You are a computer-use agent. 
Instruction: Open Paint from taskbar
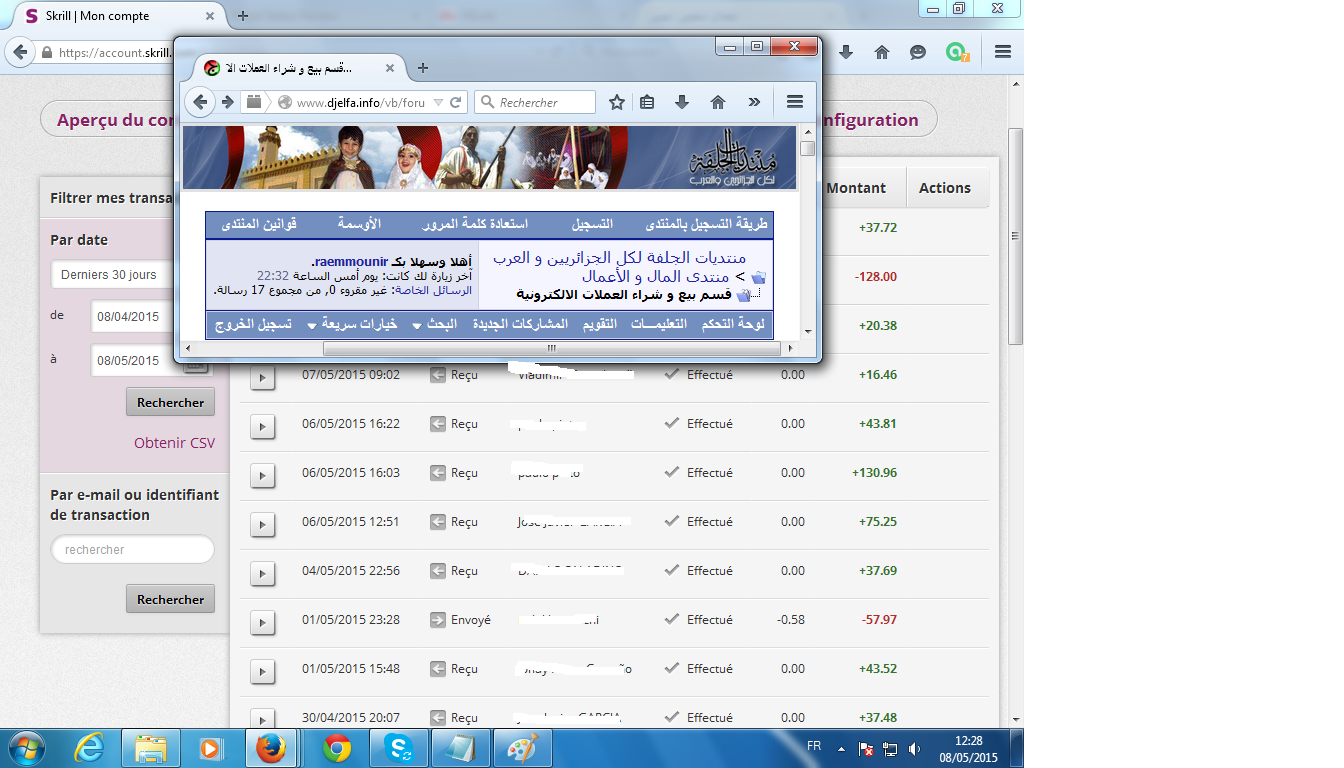(522, 748)
